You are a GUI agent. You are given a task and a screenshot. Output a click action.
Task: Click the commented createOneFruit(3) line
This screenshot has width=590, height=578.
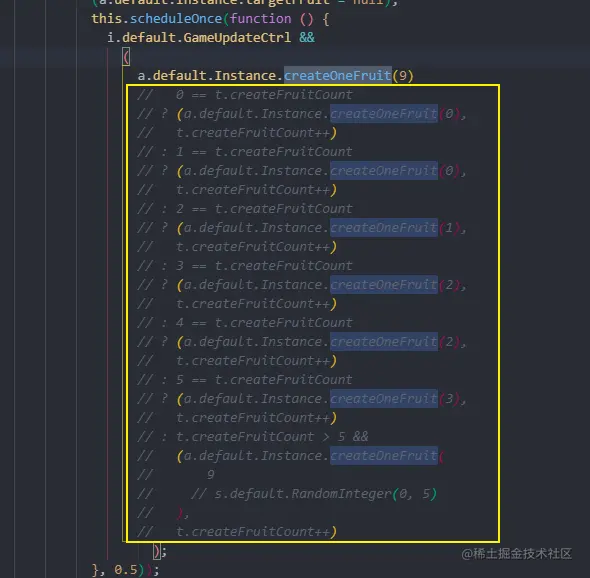(302, 399)
